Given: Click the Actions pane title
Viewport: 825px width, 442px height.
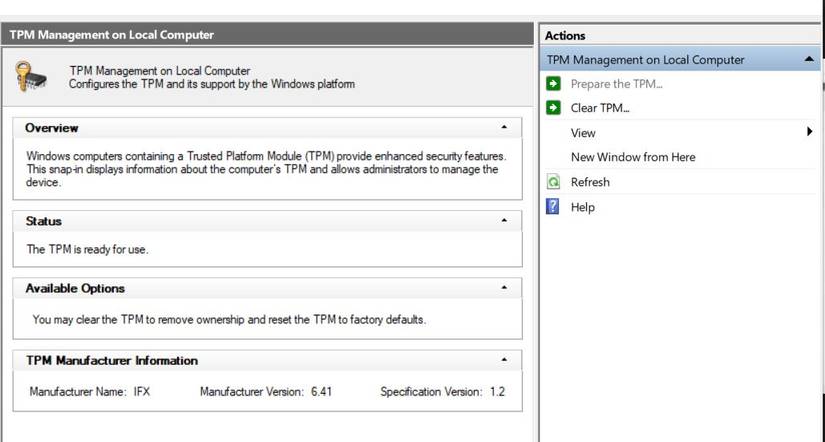Looking at the screenshot, I should point(565,35).
